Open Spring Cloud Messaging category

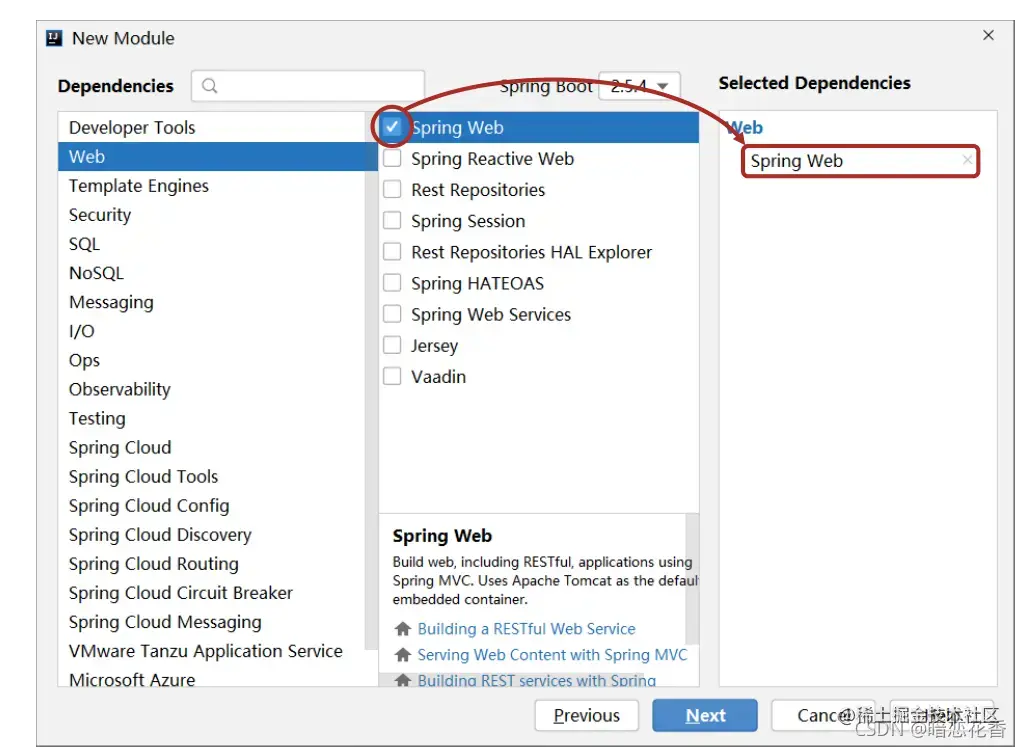(x=212, y=622)
